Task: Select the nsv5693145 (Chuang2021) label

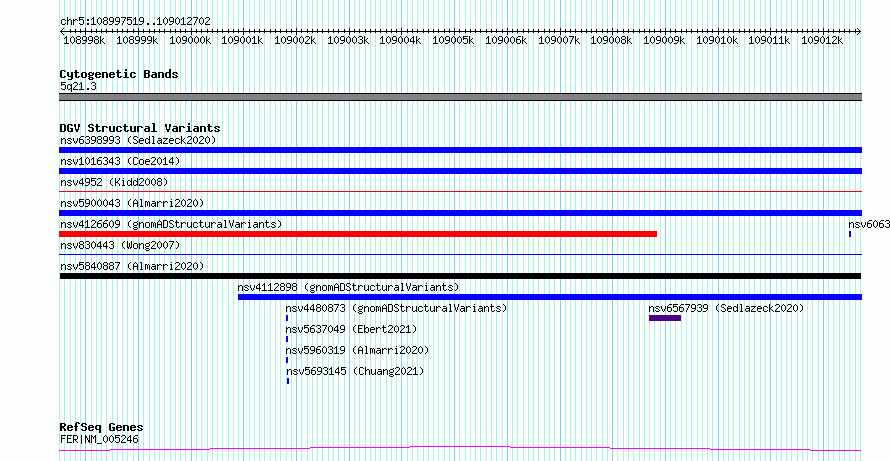Action: (x=354, y=371)
